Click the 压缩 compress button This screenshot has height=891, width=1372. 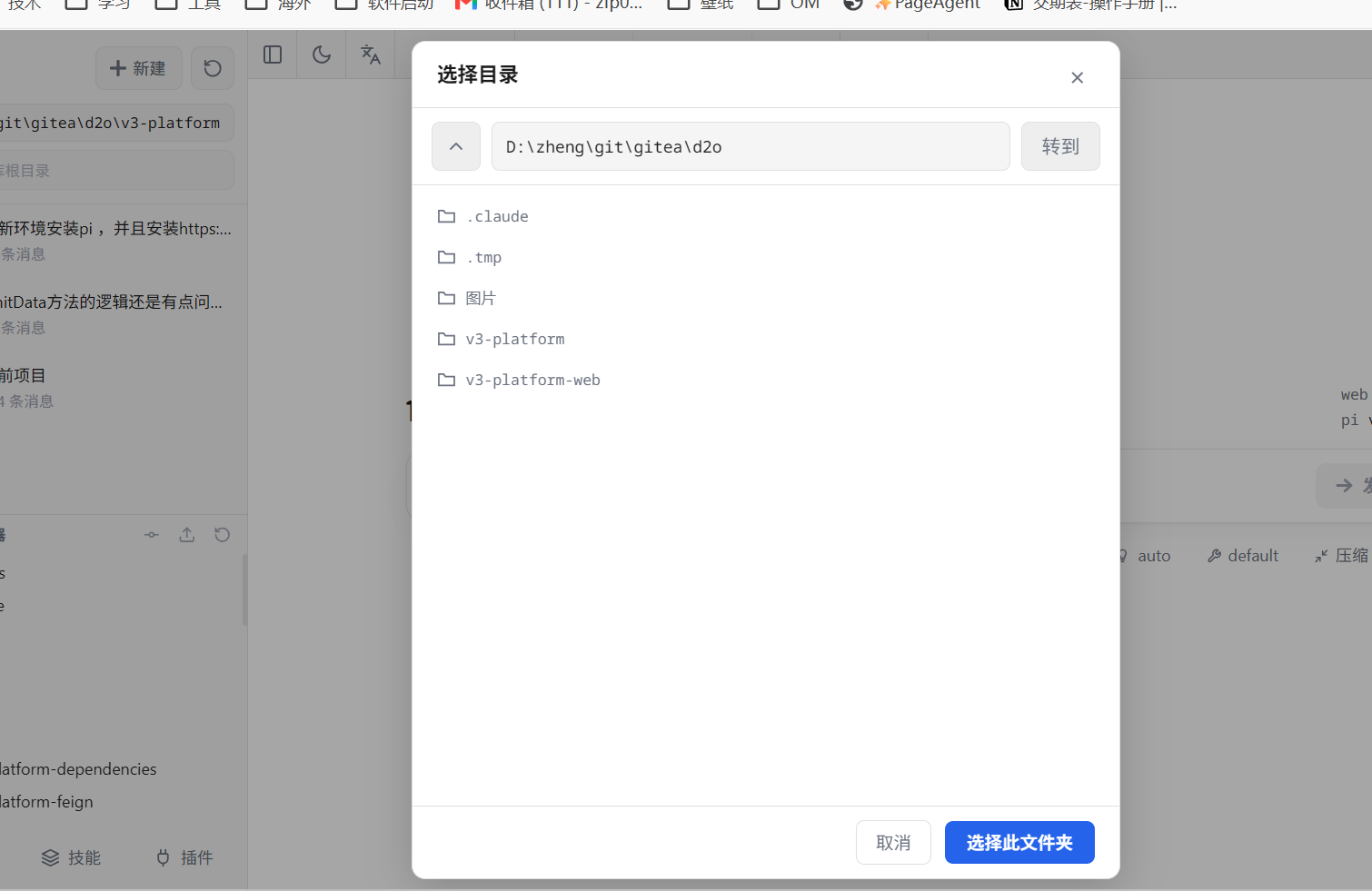pos(1341,556)
